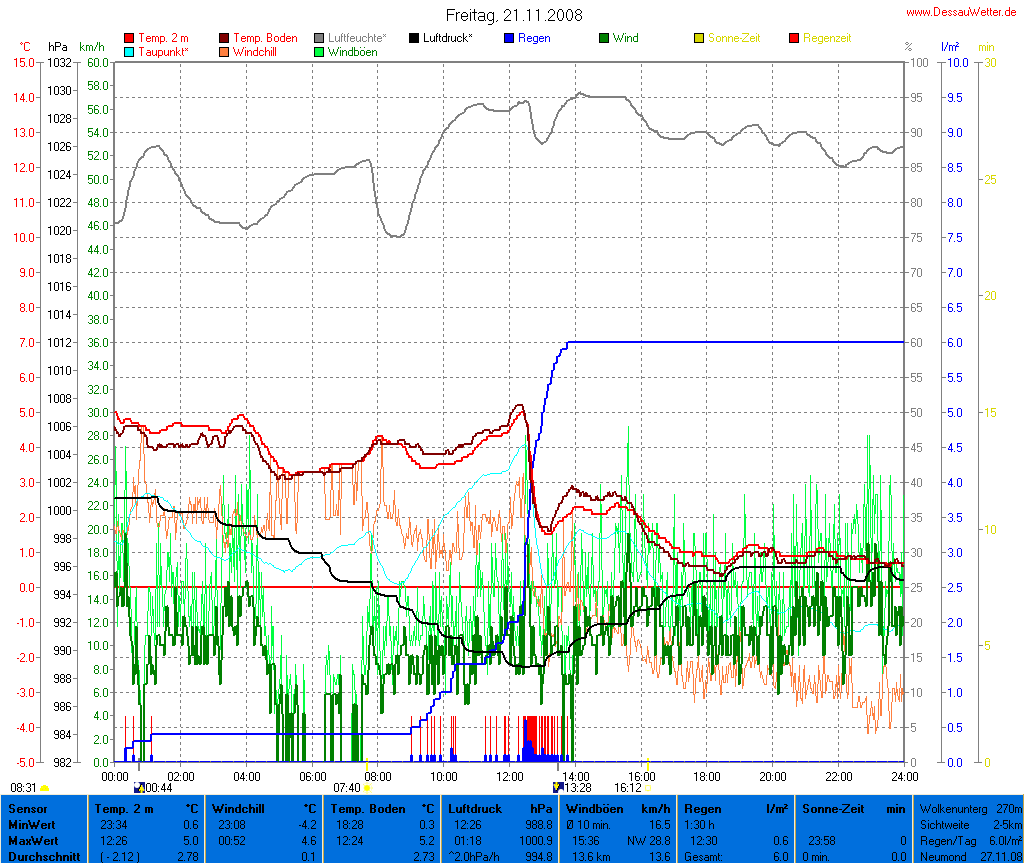Click the Regenzeit legend label
Viewport: 1024px width, 863px height.
coord(827,38)
